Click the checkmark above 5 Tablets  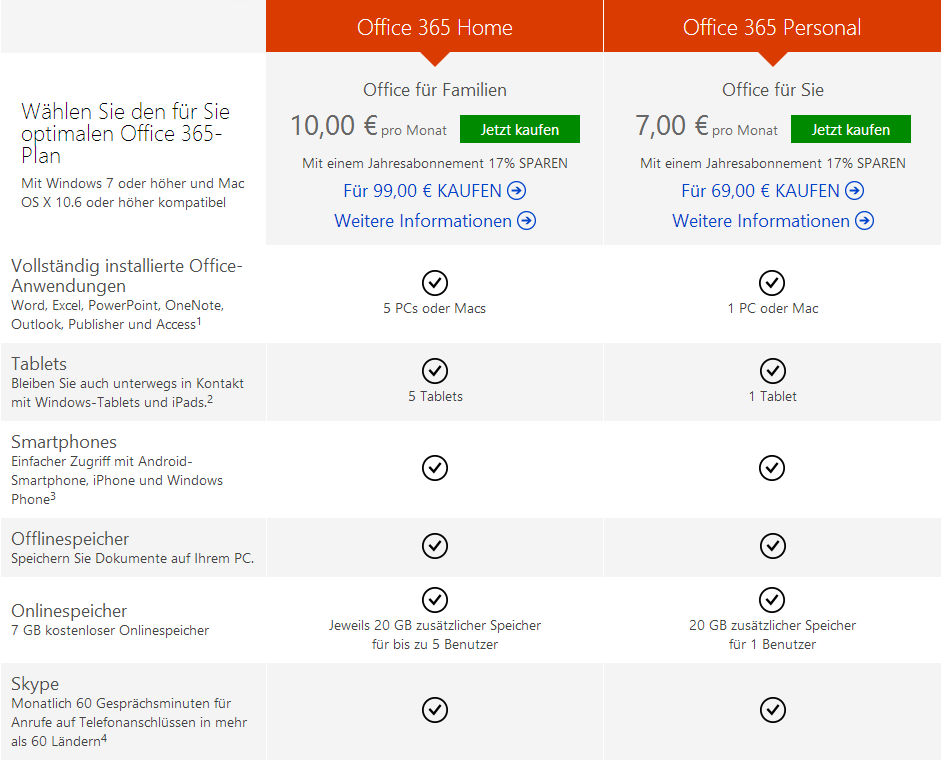[435, 371]
